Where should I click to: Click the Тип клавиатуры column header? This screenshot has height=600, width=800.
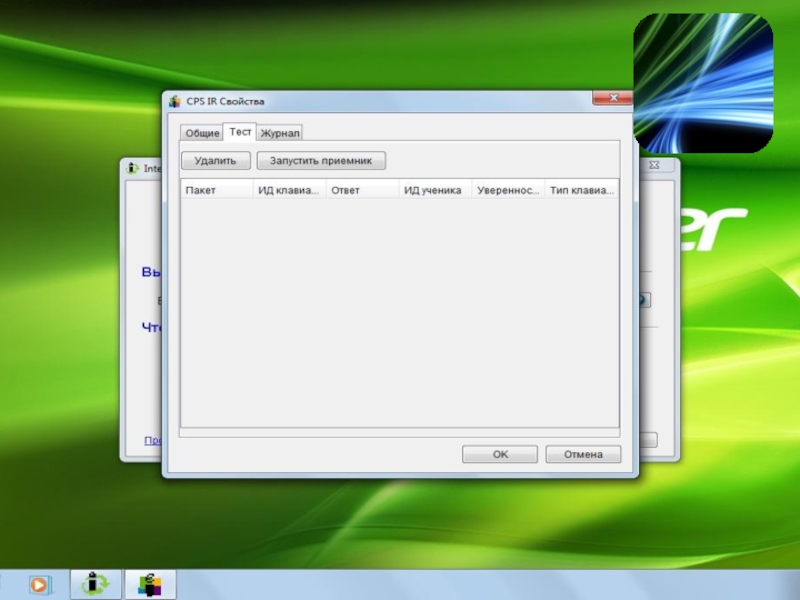(x=581, y=190)
